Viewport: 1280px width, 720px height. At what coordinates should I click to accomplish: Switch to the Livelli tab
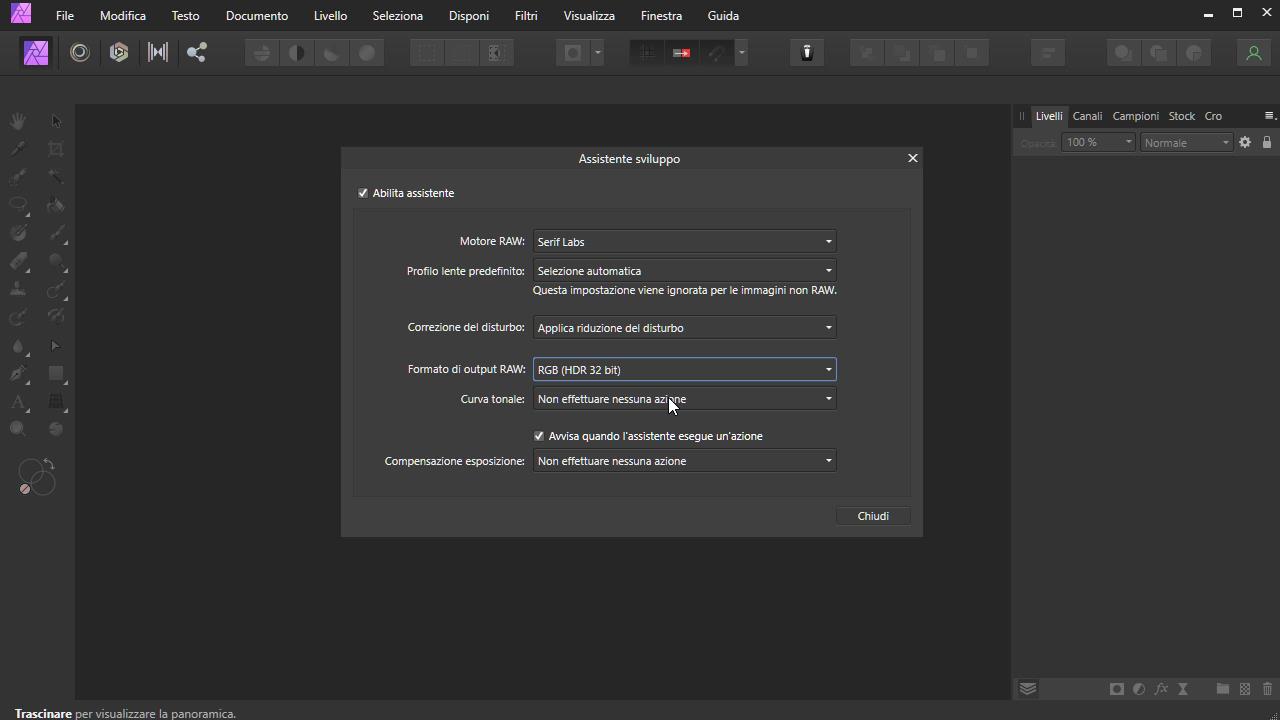pos(1049,116)
